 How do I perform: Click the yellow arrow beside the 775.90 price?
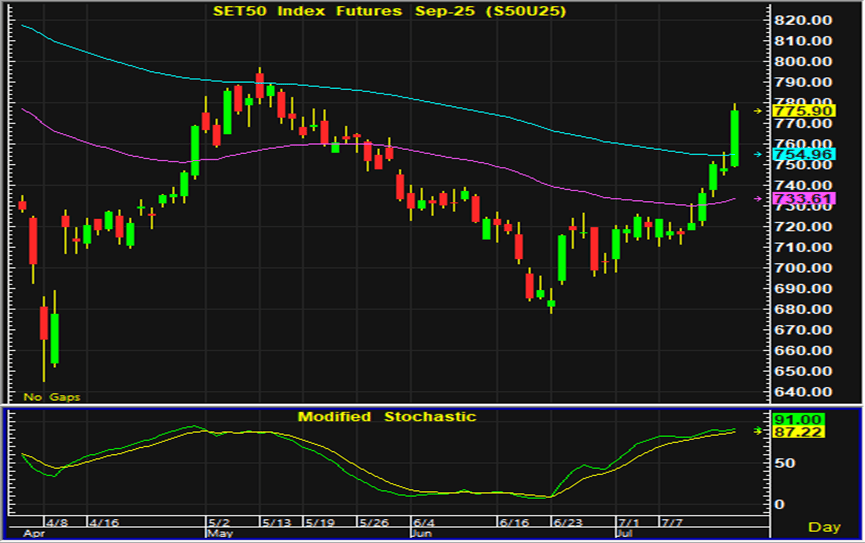click(x=758, y=110)
